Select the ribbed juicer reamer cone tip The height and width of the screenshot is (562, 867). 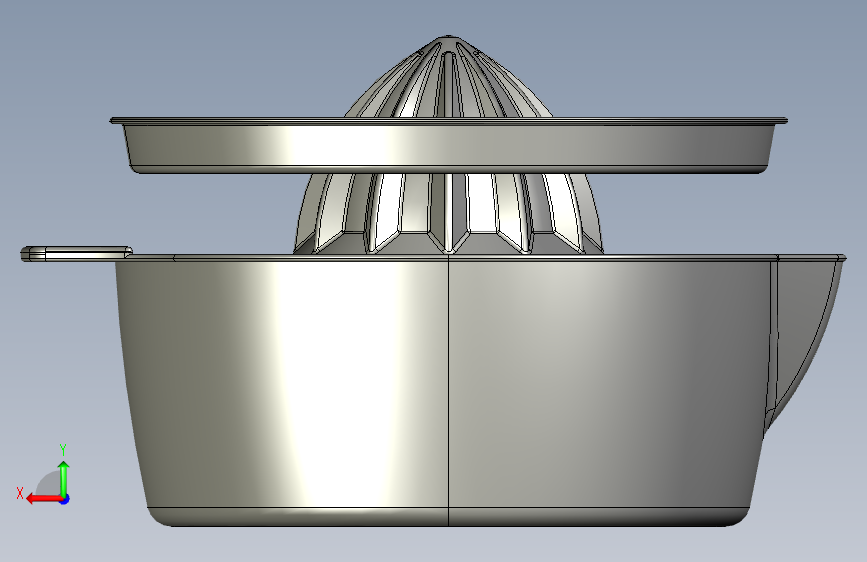click(448, 76)
